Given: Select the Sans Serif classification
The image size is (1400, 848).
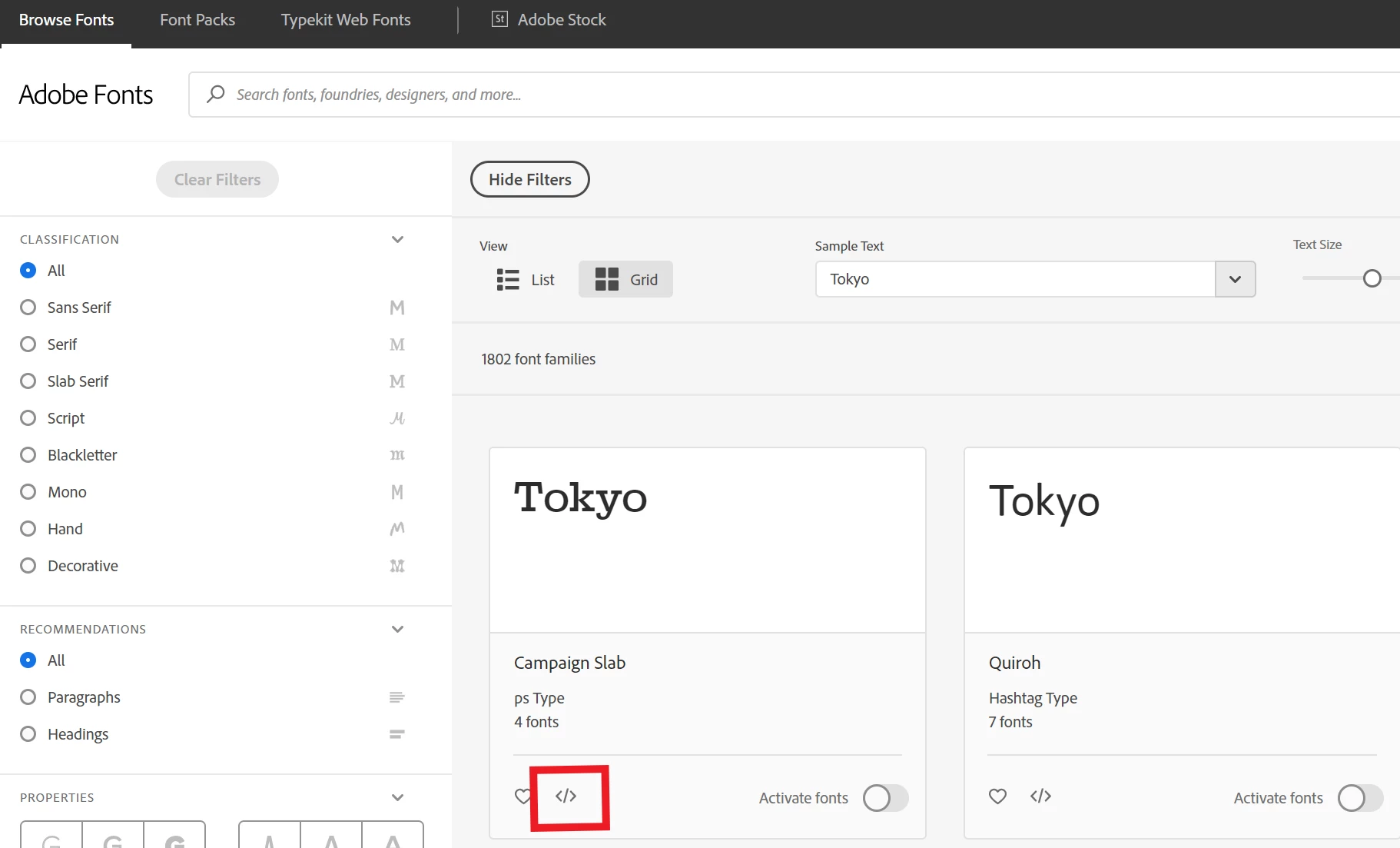Looking at the screenshot, I should pos(28,308).
